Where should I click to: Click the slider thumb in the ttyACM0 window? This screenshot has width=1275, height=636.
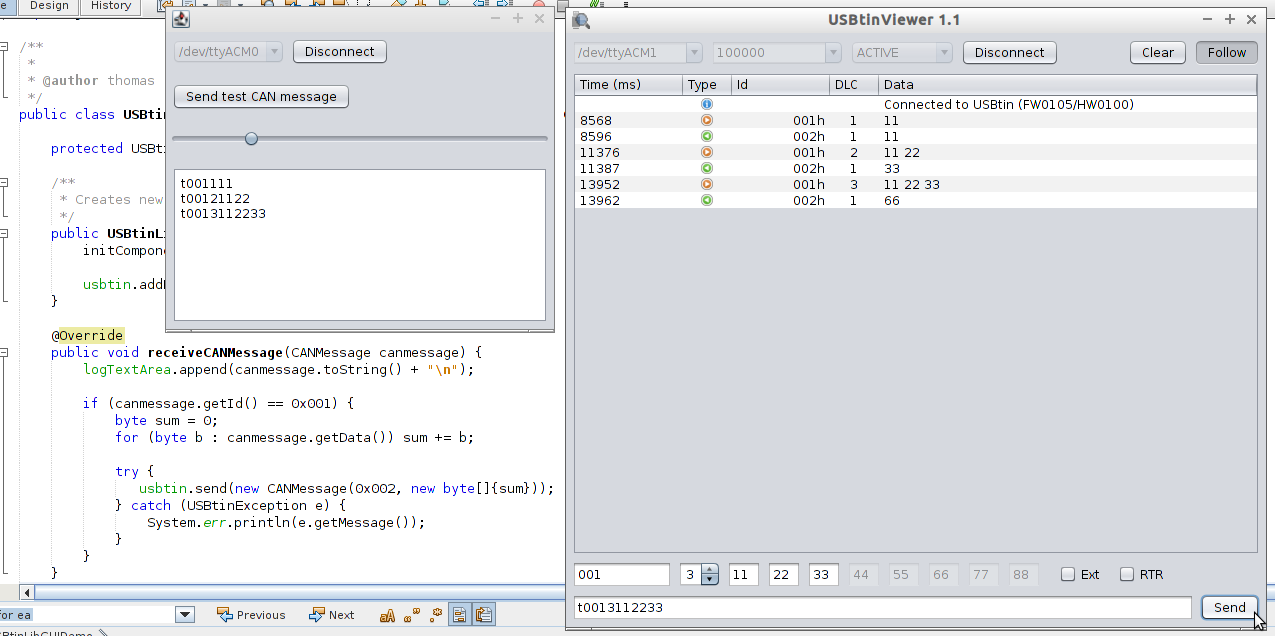[252, 138]
